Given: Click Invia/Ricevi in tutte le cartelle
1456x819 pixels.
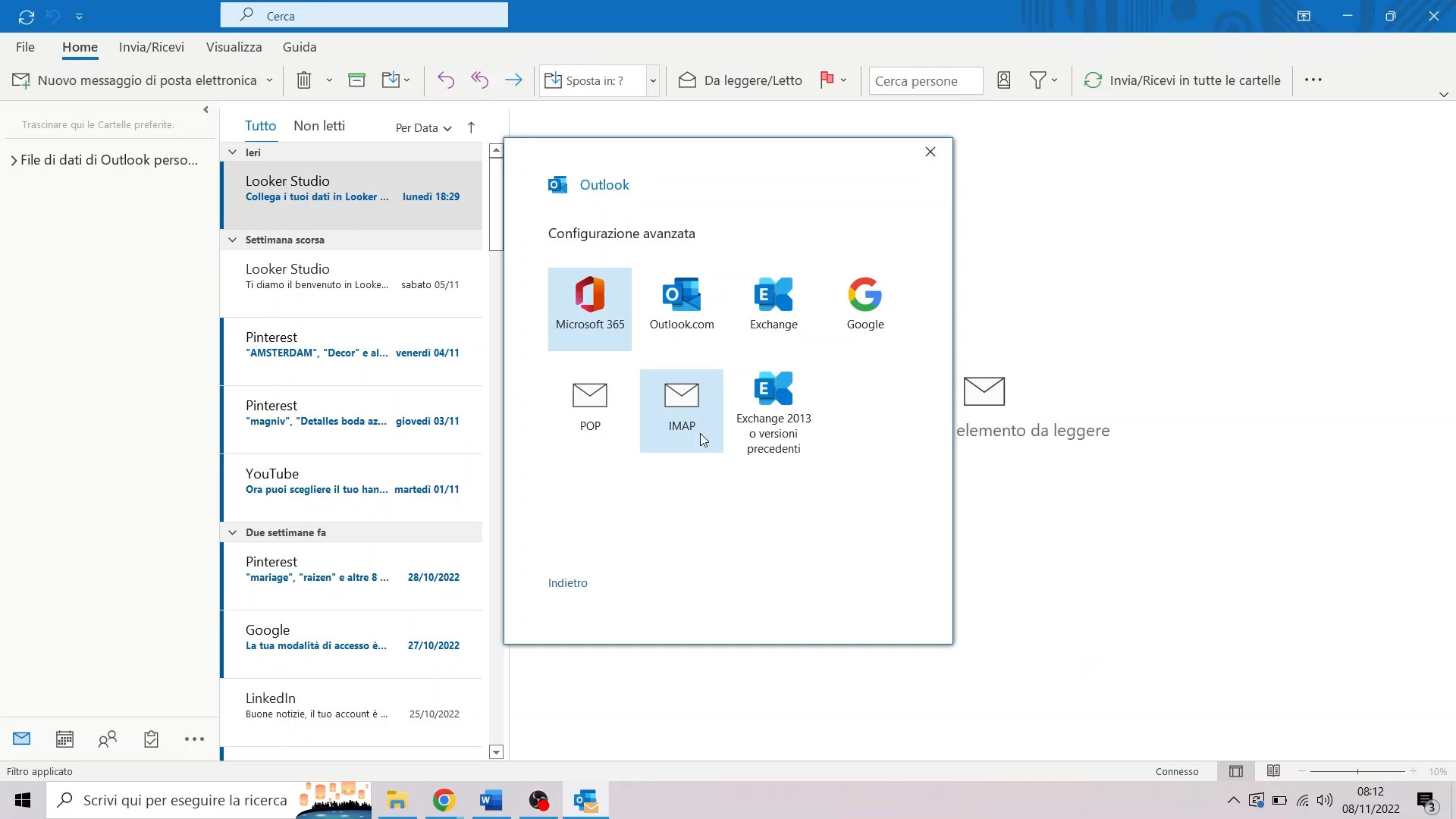Looking at the screenshot, I should (x=1181, y=80).
